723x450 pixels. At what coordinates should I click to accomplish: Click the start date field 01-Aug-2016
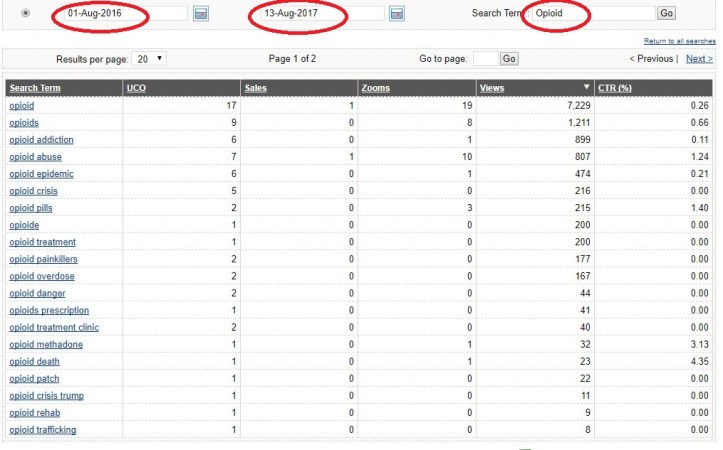coord(122,14)
